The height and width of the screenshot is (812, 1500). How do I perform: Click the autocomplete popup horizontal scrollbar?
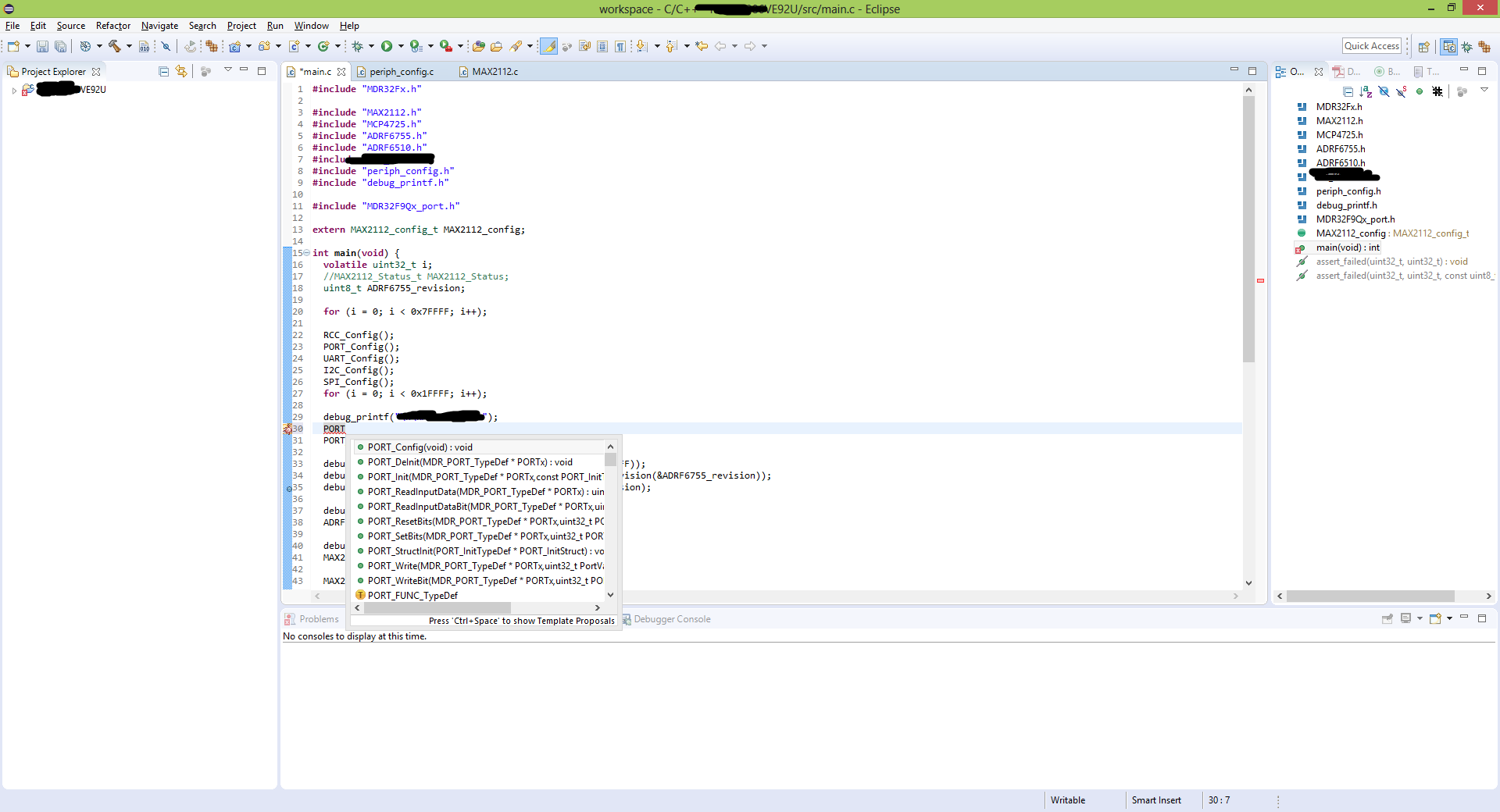(437, 607)
